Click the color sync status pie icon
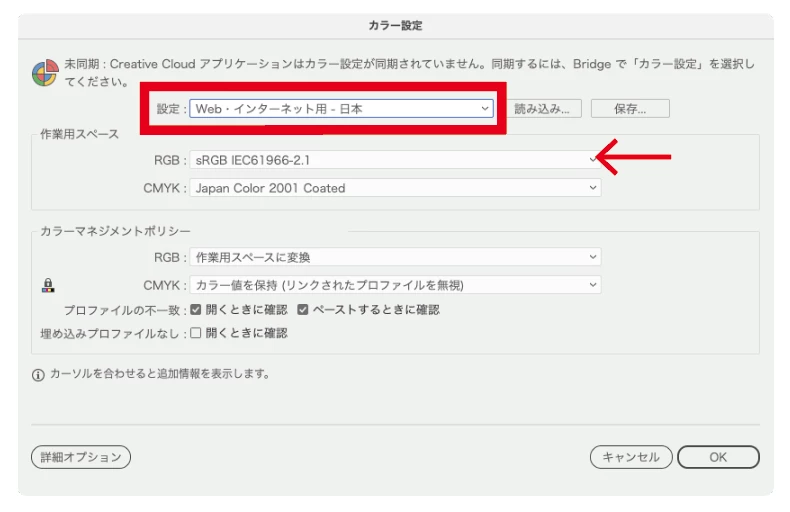The width and height of the screenshot is (790, 512). tap(45, 73)
